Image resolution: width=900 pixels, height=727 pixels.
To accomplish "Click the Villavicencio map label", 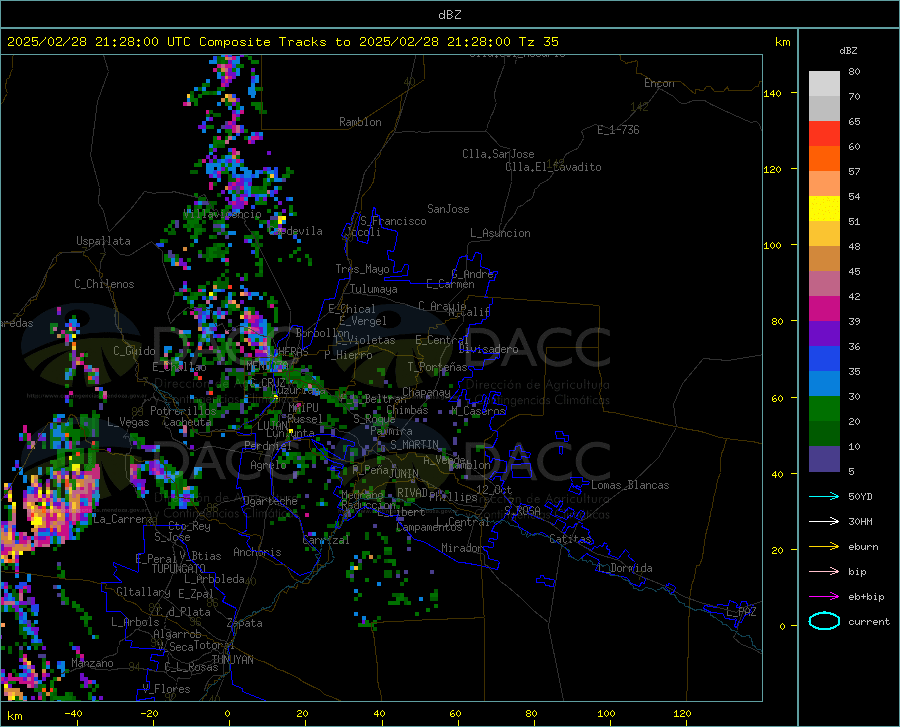I will (x=222, y=214).
